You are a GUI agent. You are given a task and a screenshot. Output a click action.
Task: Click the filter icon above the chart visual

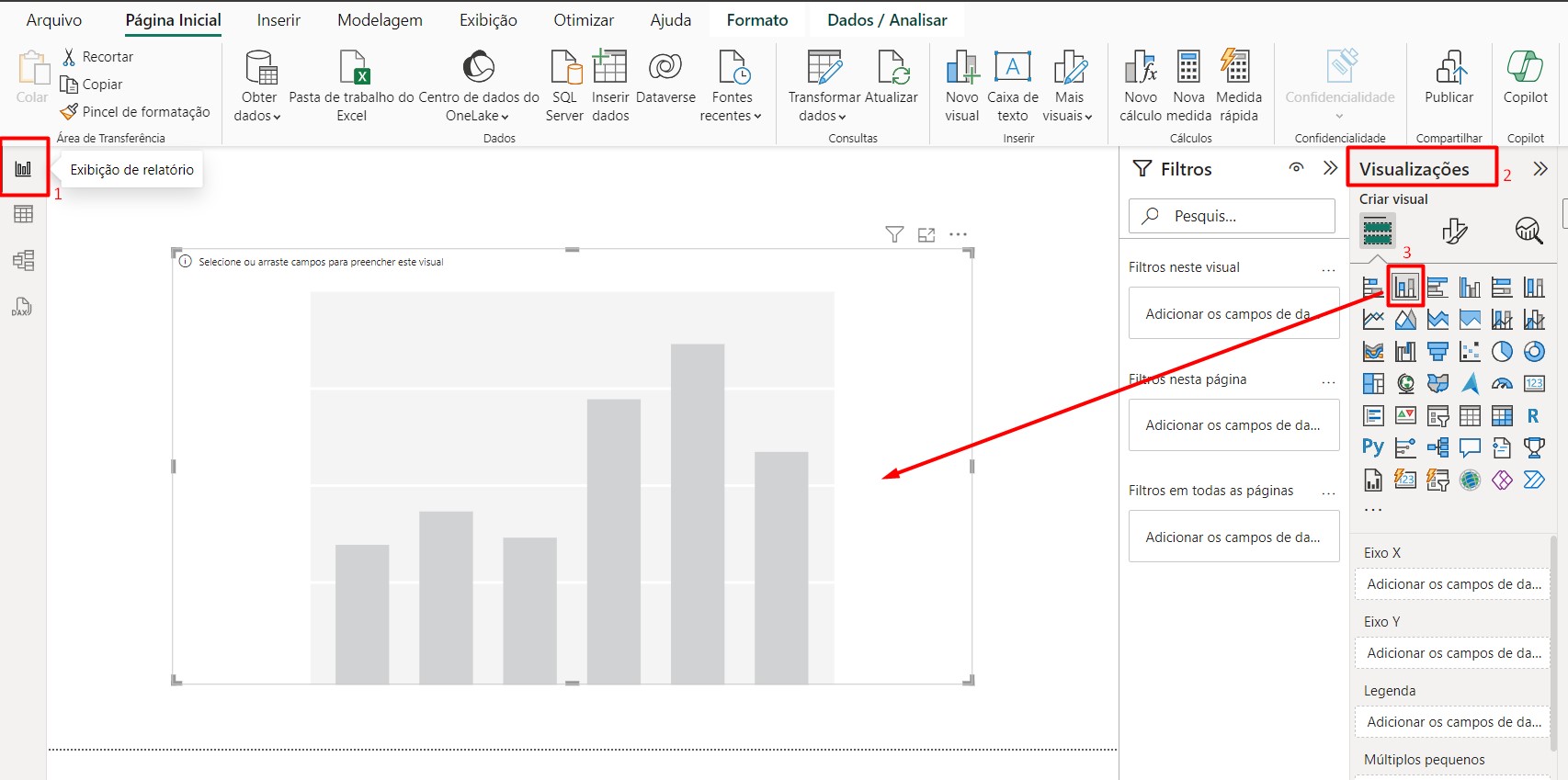pos(894,234)
